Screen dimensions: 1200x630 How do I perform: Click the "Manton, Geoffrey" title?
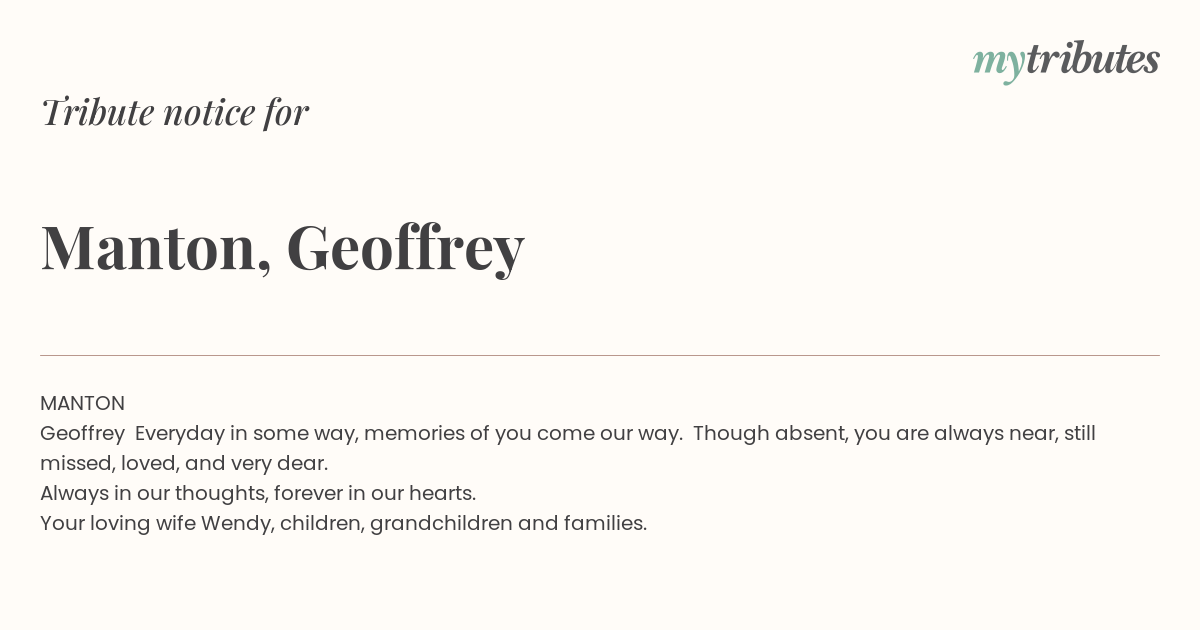click(x=283, y=247)
